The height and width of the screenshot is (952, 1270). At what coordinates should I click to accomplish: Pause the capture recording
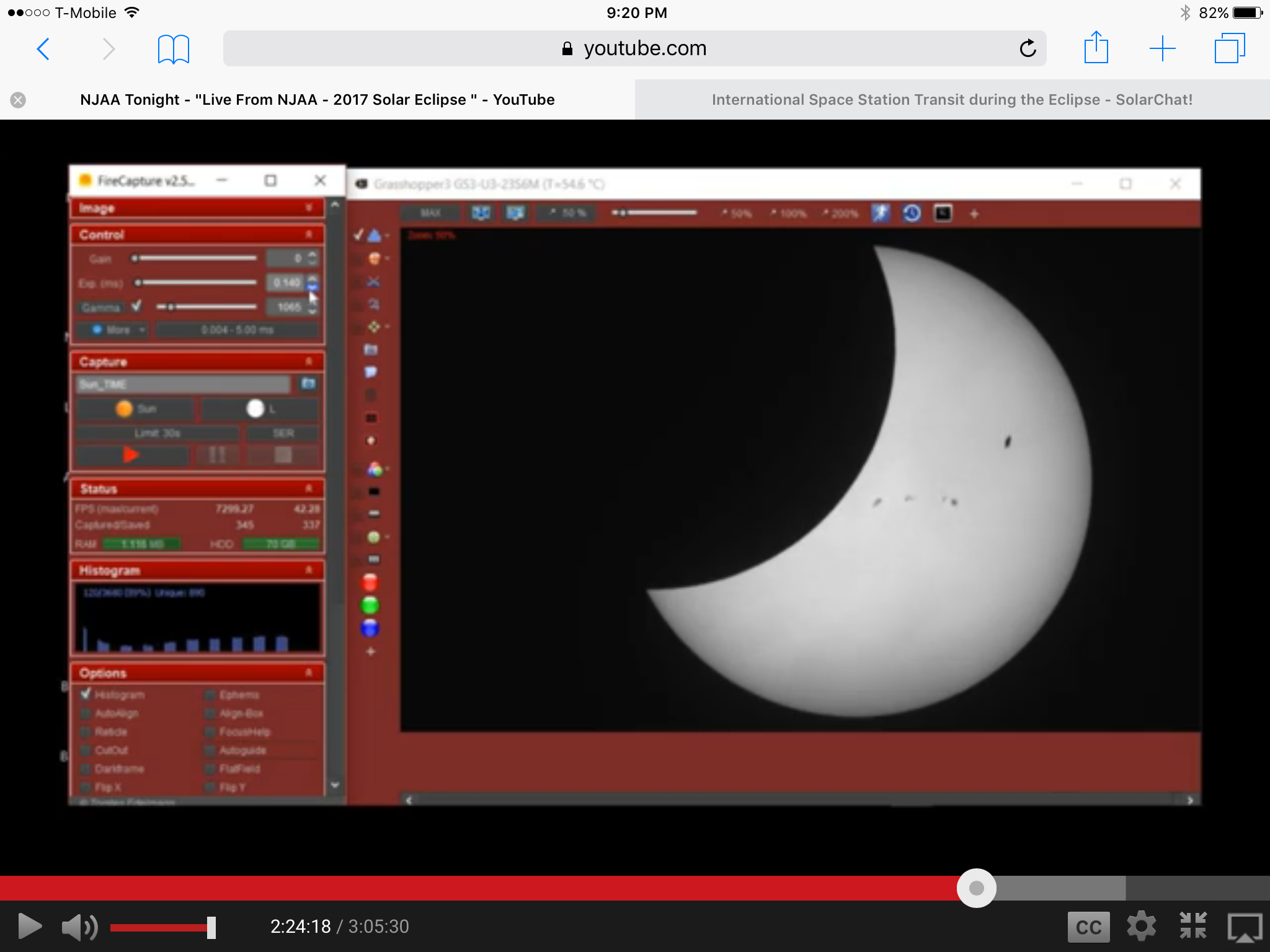217,455
